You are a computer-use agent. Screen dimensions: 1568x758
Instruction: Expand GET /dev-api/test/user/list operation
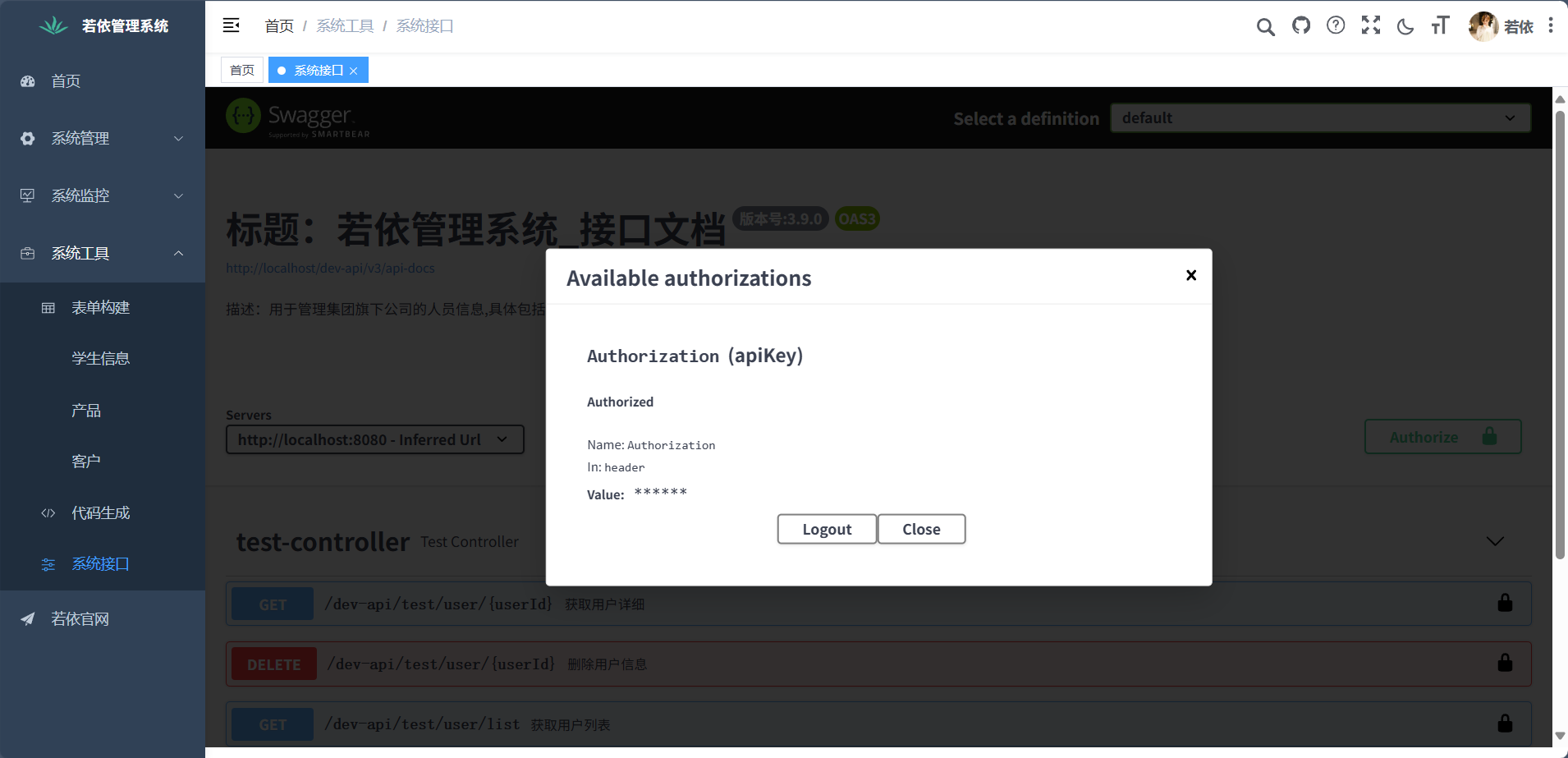click(x=878, y=724)
